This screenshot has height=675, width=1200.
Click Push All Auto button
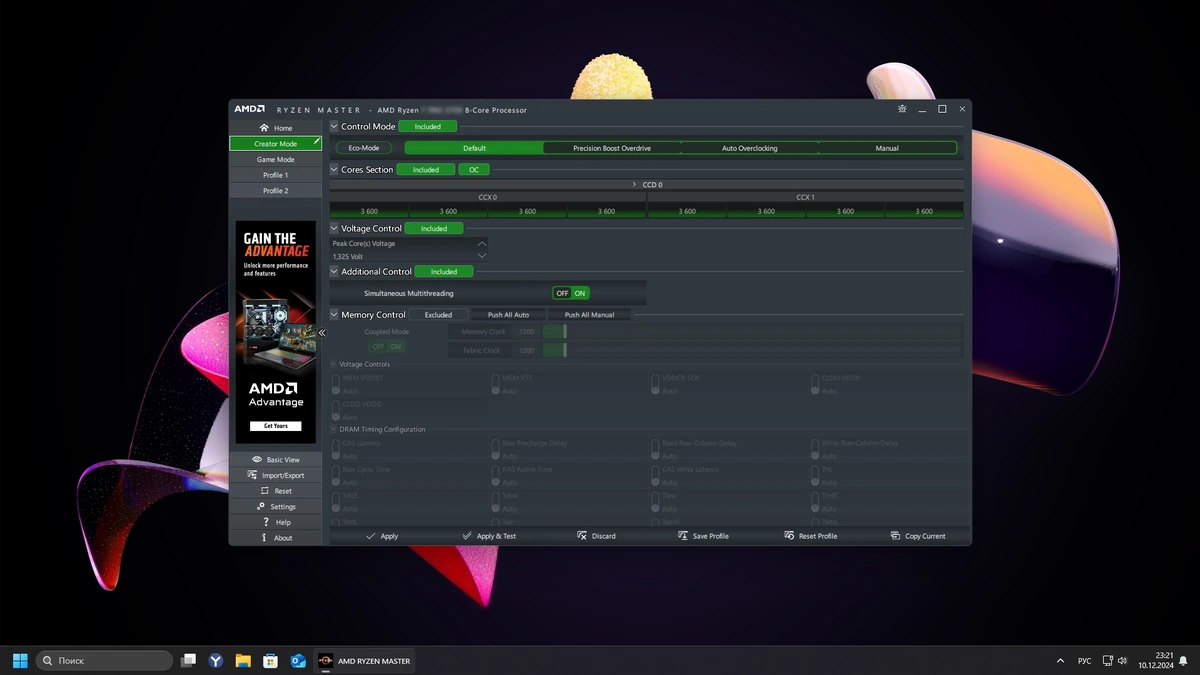pos(508,315)
